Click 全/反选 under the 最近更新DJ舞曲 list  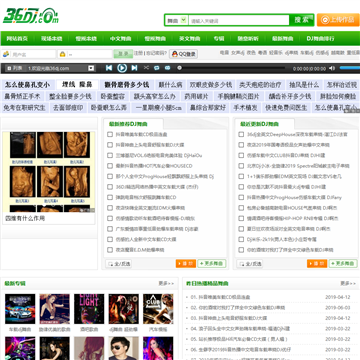click(250, 264)
